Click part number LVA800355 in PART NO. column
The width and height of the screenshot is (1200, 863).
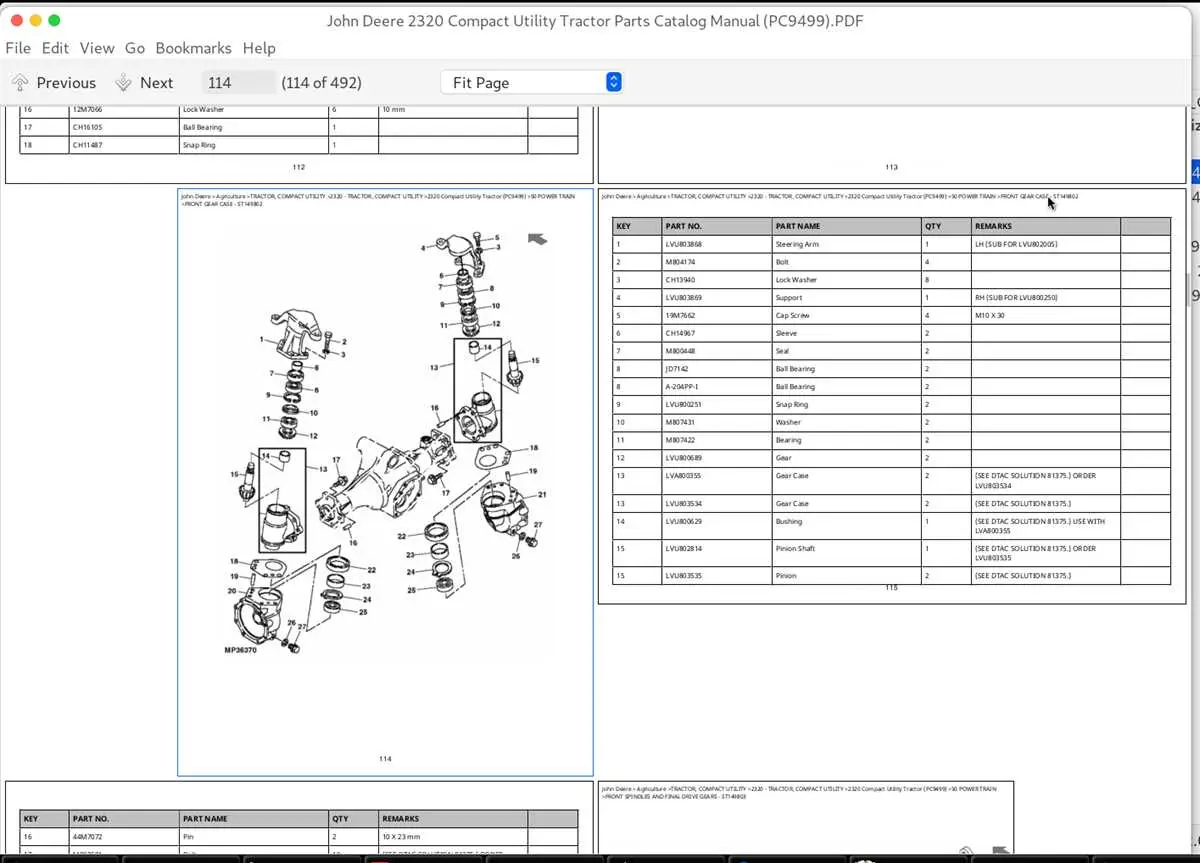[x=684, y=476]
